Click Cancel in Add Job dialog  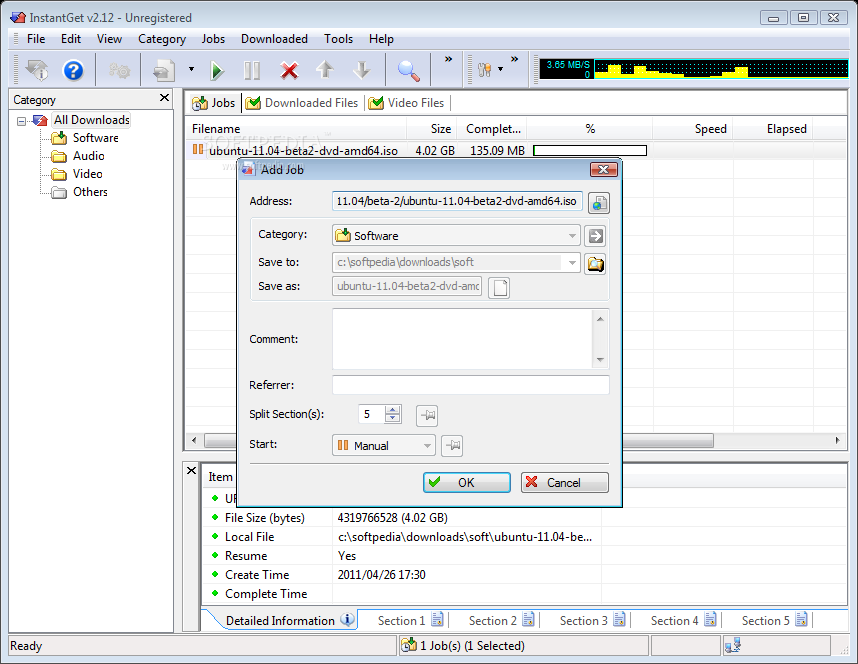click(565, 483)
